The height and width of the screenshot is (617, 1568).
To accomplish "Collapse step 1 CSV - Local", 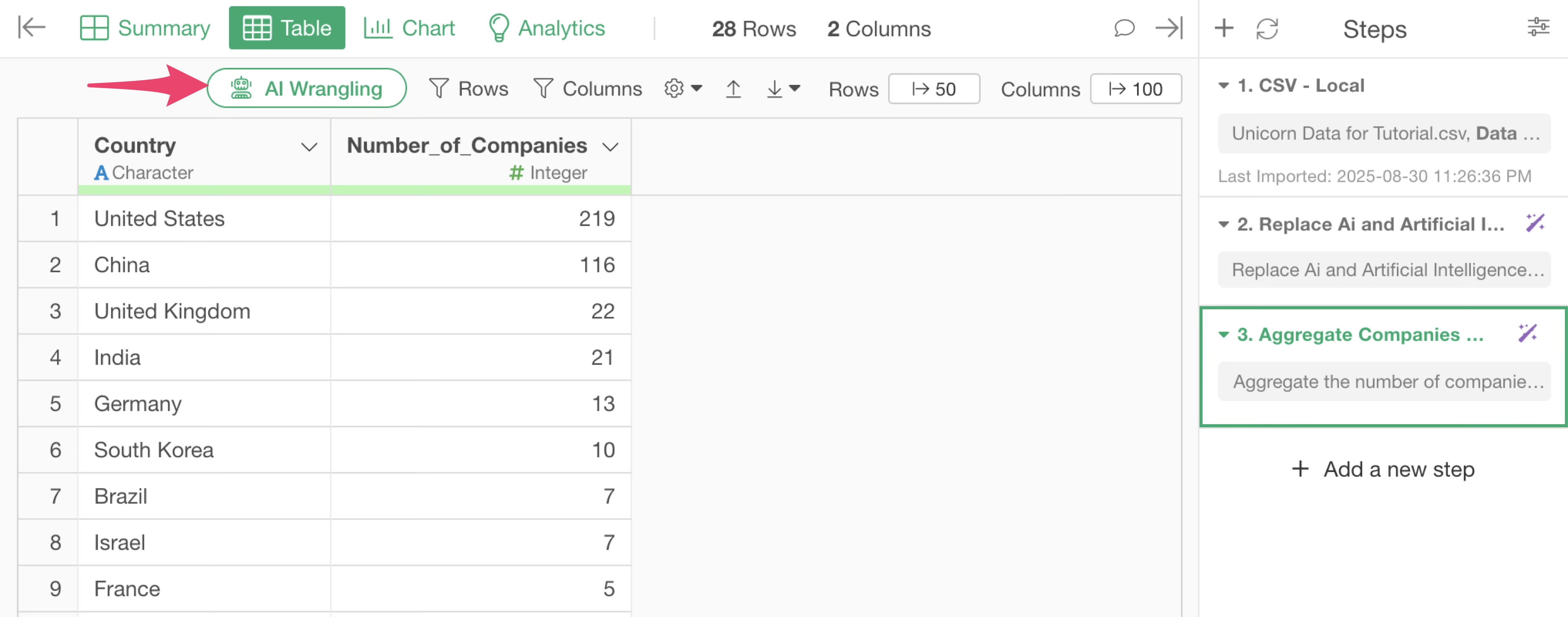I will (x=1223, y=85).
